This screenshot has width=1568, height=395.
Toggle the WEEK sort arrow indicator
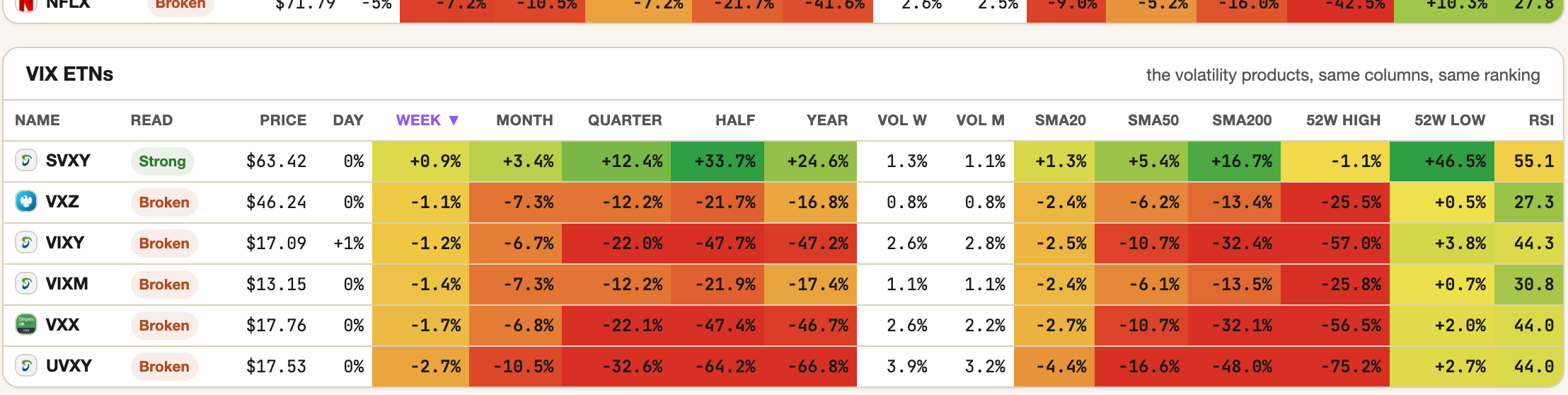click(454, 120)
